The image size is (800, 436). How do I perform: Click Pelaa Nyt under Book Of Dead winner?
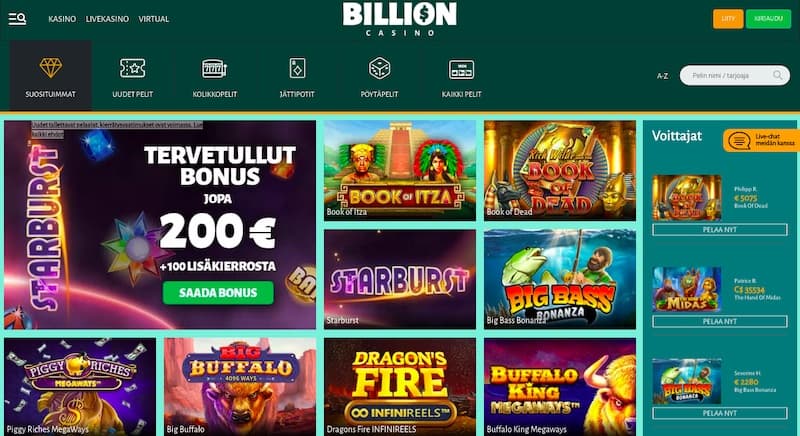click(x=719, y=229)
